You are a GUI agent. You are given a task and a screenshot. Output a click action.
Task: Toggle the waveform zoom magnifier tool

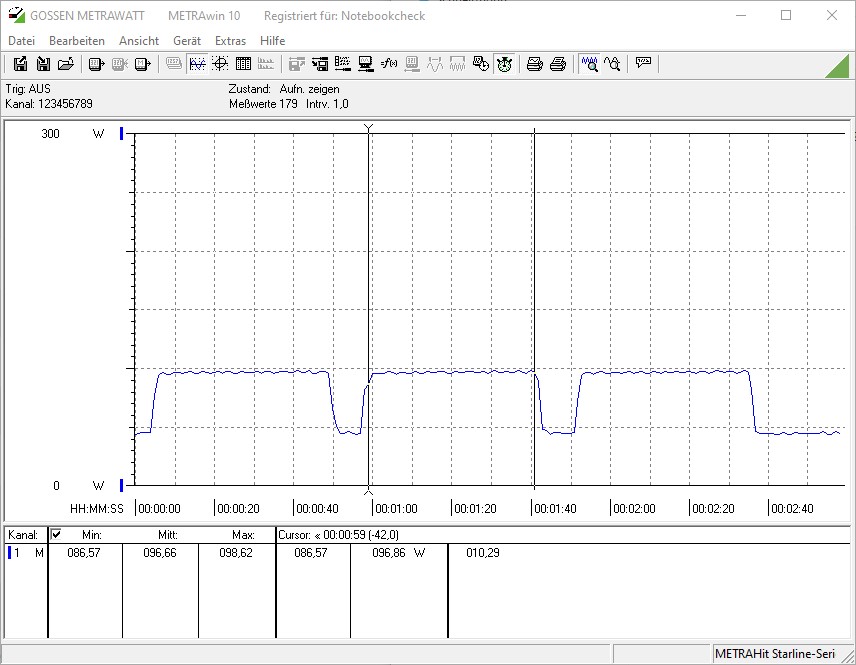pos(589,64)
